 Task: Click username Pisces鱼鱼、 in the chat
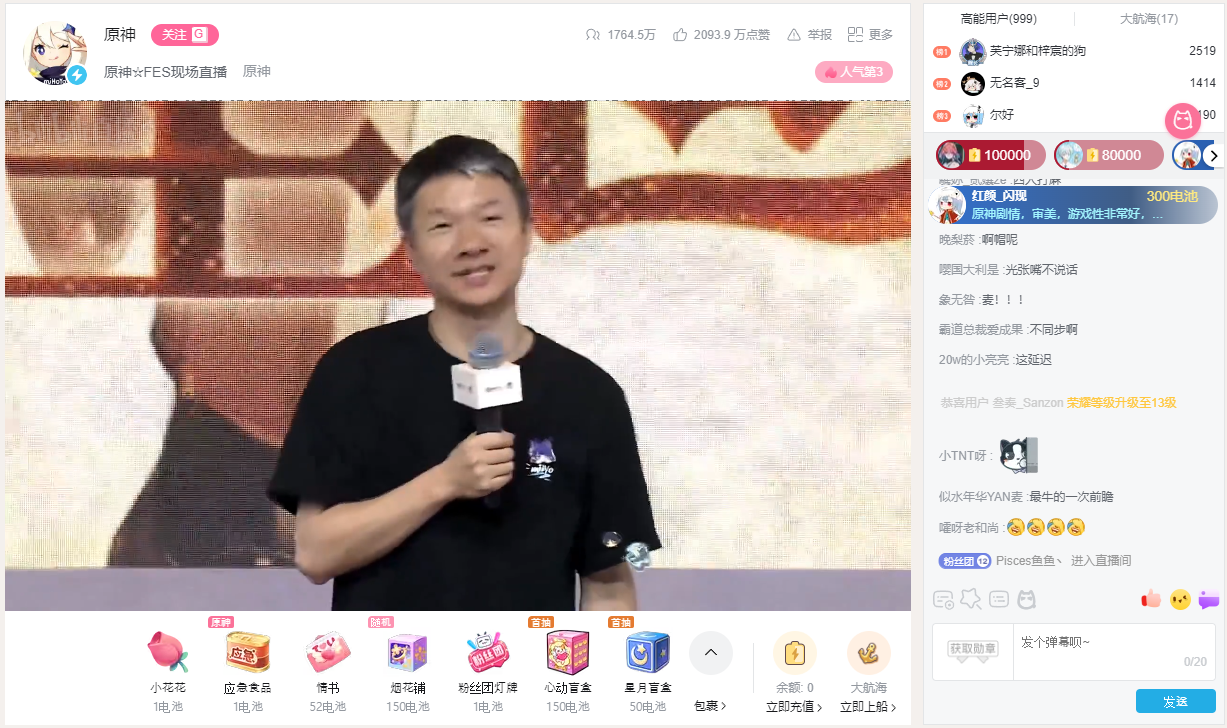(x=1032, y=561)
